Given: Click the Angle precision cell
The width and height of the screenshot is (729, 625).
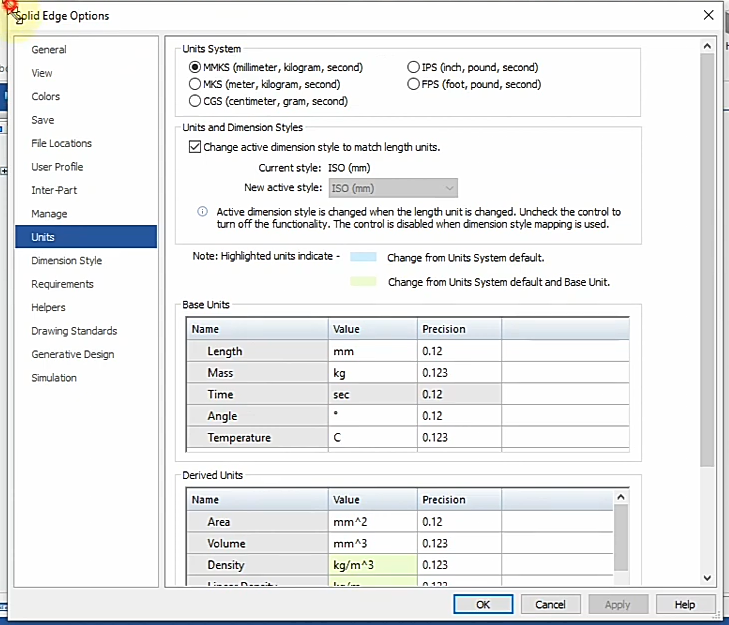Looking at the screenshot, I should tap(459, 416).
